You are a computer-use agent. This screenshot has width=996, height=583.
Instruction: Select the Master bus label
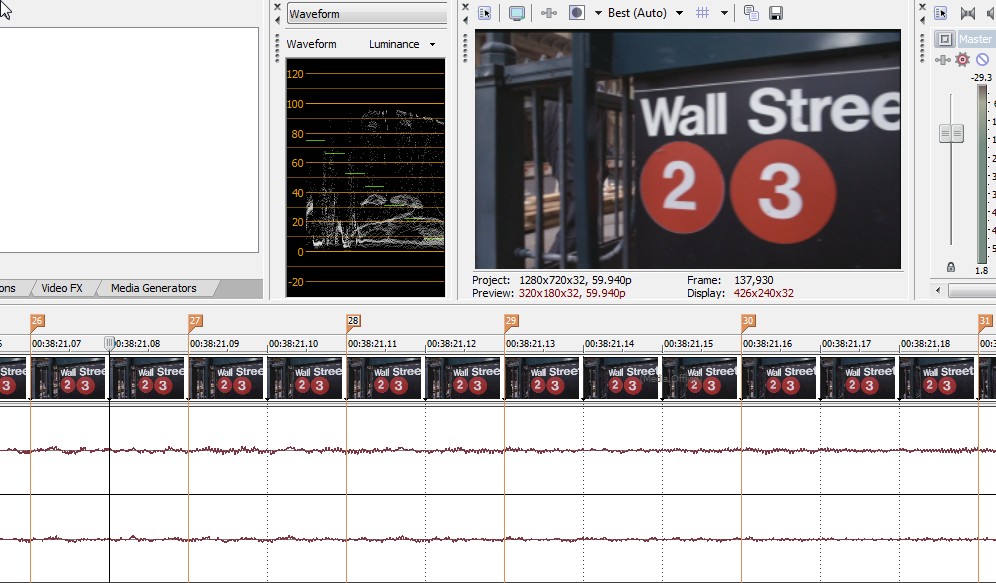975,39
